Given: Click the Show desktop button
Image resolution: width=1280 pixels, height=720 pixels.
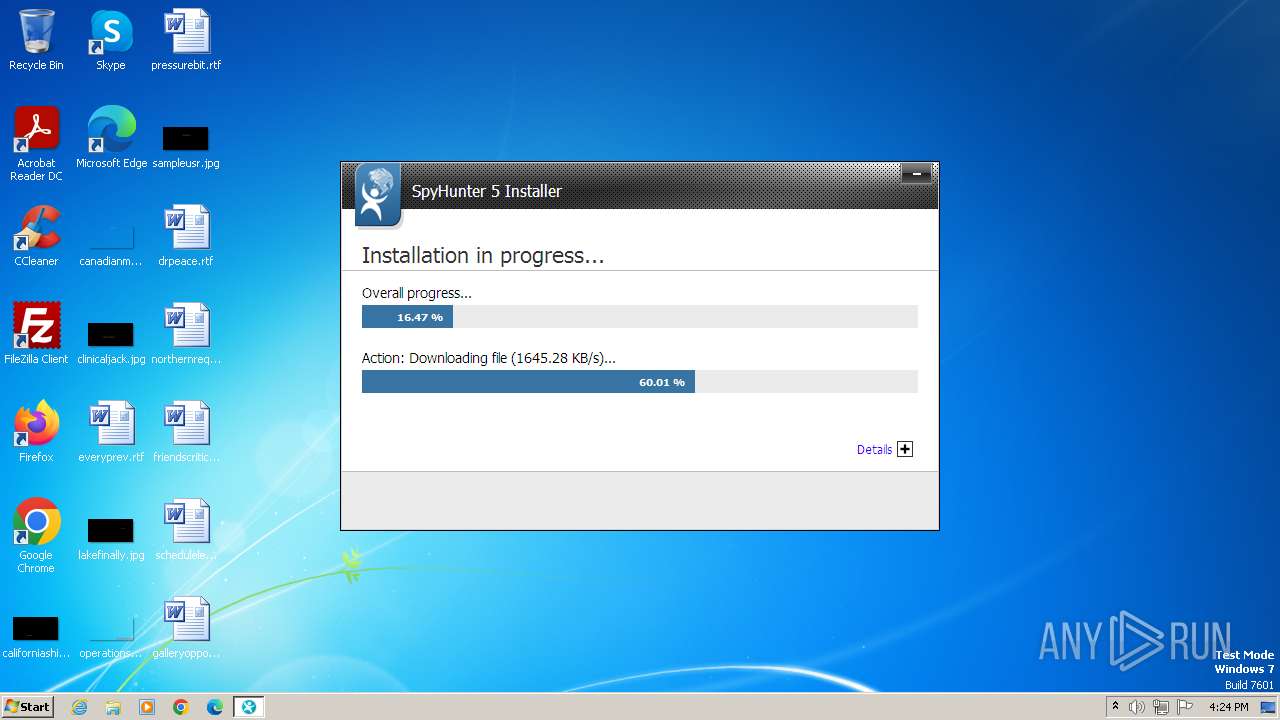Looking at the screenshot, I should tap(1269, 707).
